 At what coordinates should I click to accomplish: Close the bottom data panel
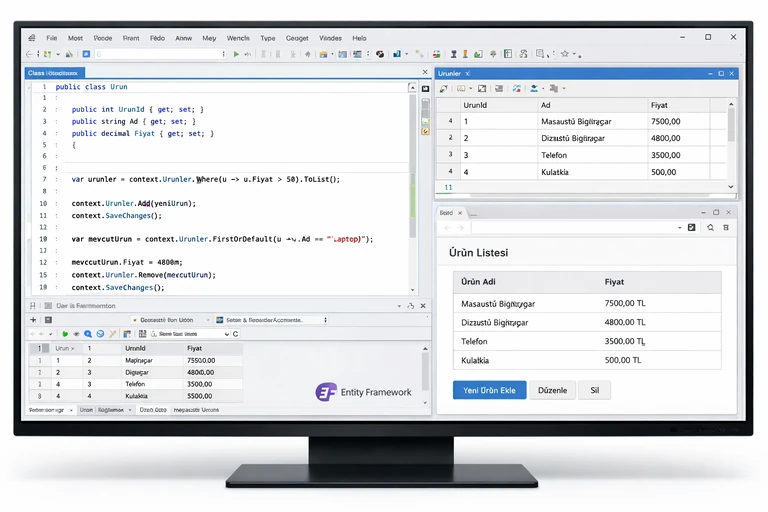click(x=423, y=306)
